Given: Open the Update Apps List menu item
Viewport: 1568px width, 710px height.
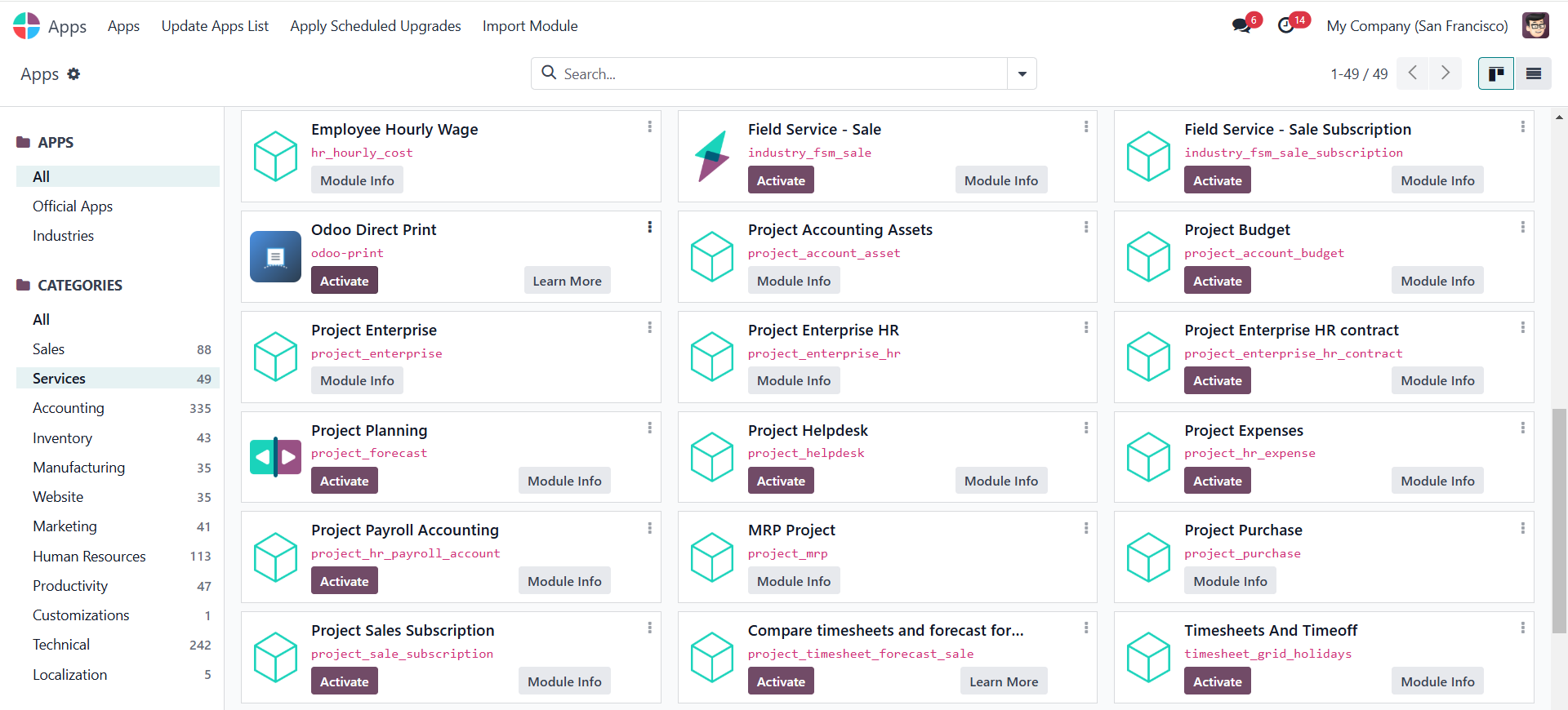Looking at the screenshot, I should click(x=215, y=26).
